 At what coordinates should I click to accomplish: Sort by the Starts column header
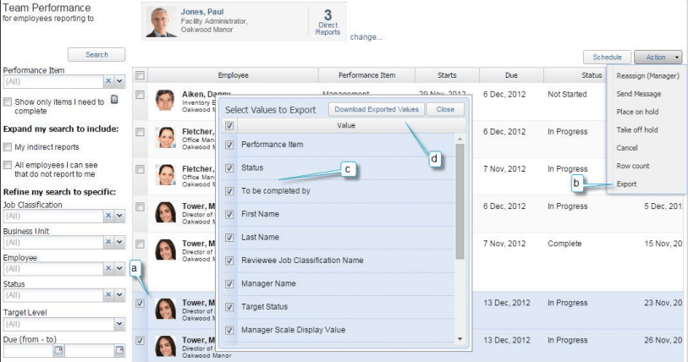(x=447, y=75)
